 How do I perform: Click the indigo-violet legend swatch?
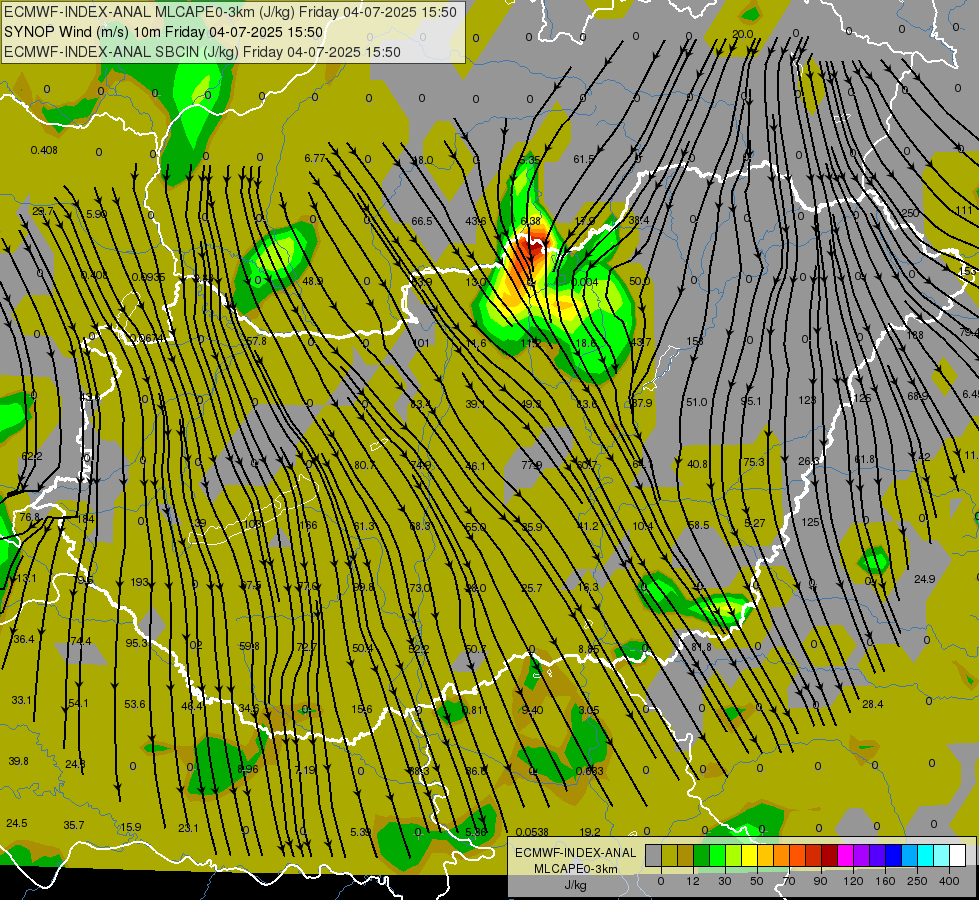pos(877,855)
